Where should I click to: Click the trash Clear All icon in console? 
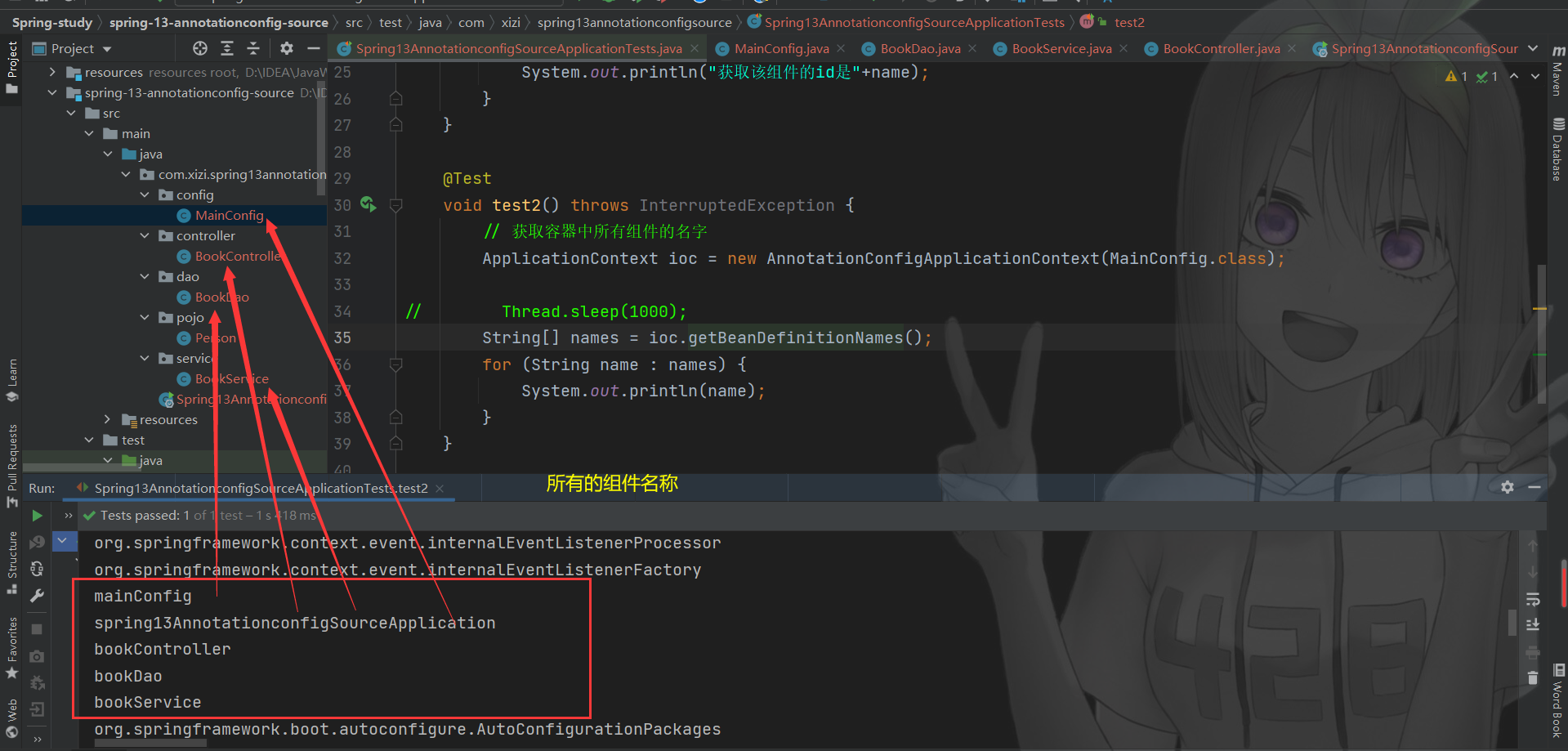point(1533,677)
